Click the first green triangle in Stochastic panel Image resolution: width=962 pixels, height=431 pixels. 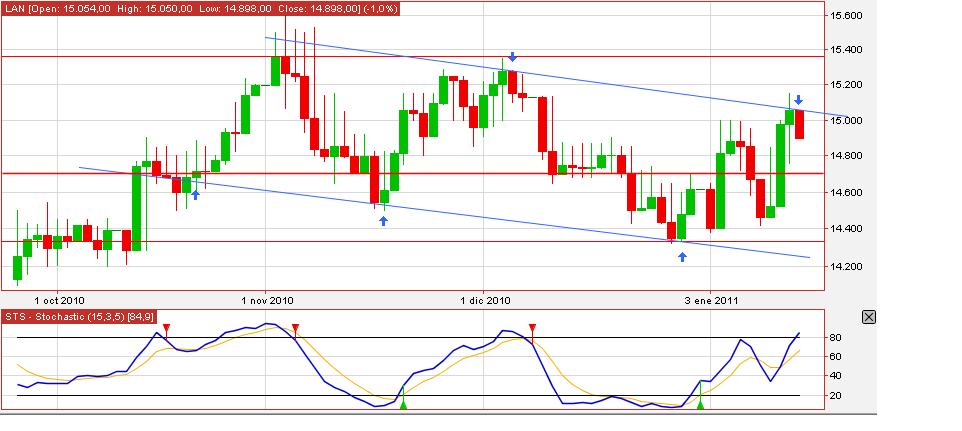click(404, 404)
